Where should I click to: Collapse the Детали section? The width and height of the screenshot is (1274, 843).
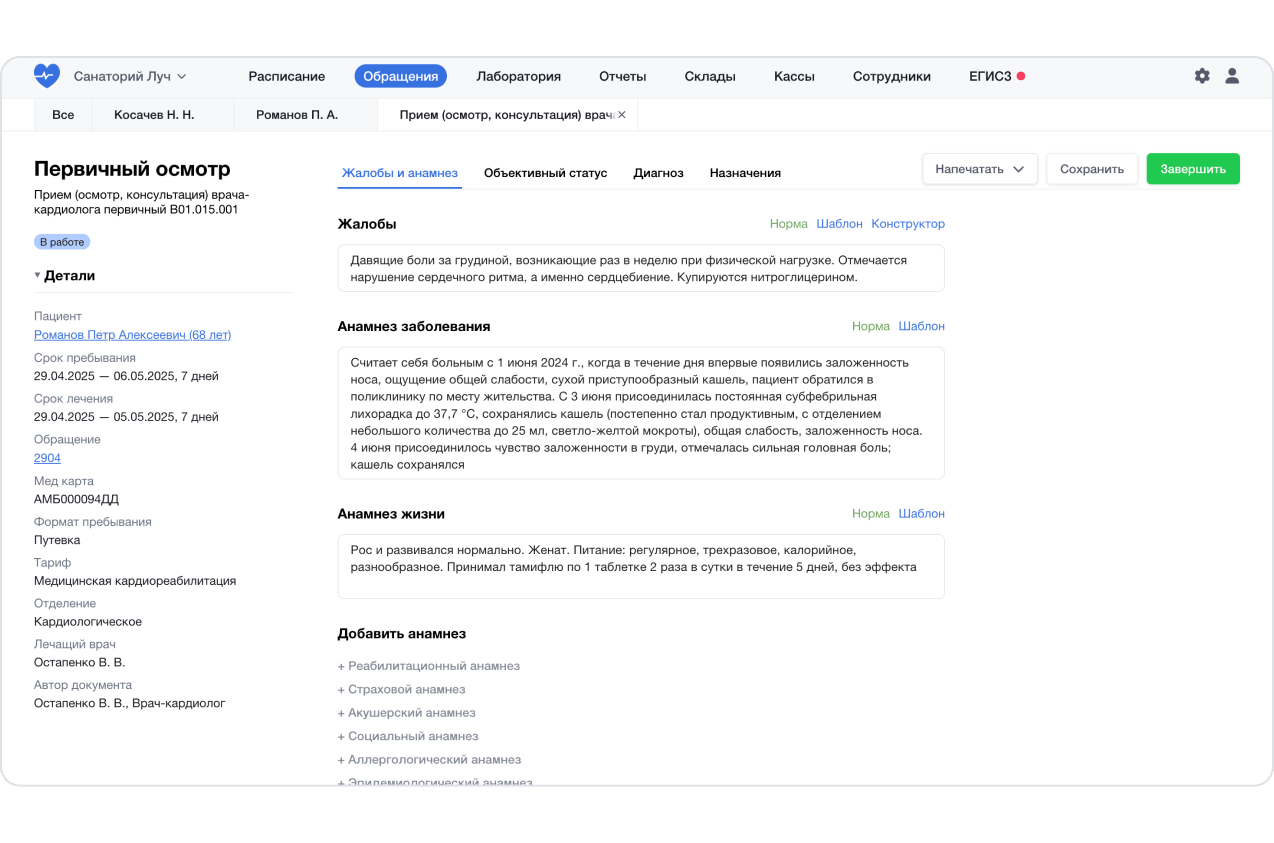click(38, 276)
